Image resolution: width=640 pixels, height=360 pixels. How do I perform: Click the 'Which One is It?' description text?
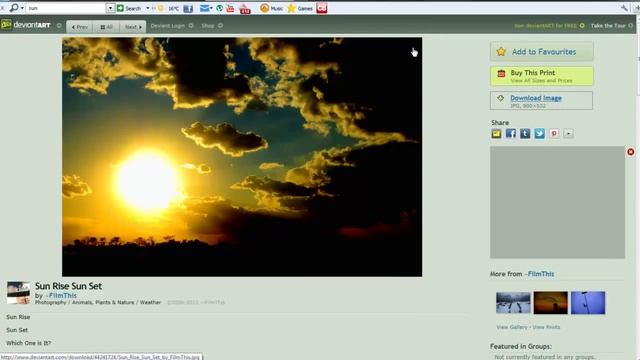pos(29,343)
